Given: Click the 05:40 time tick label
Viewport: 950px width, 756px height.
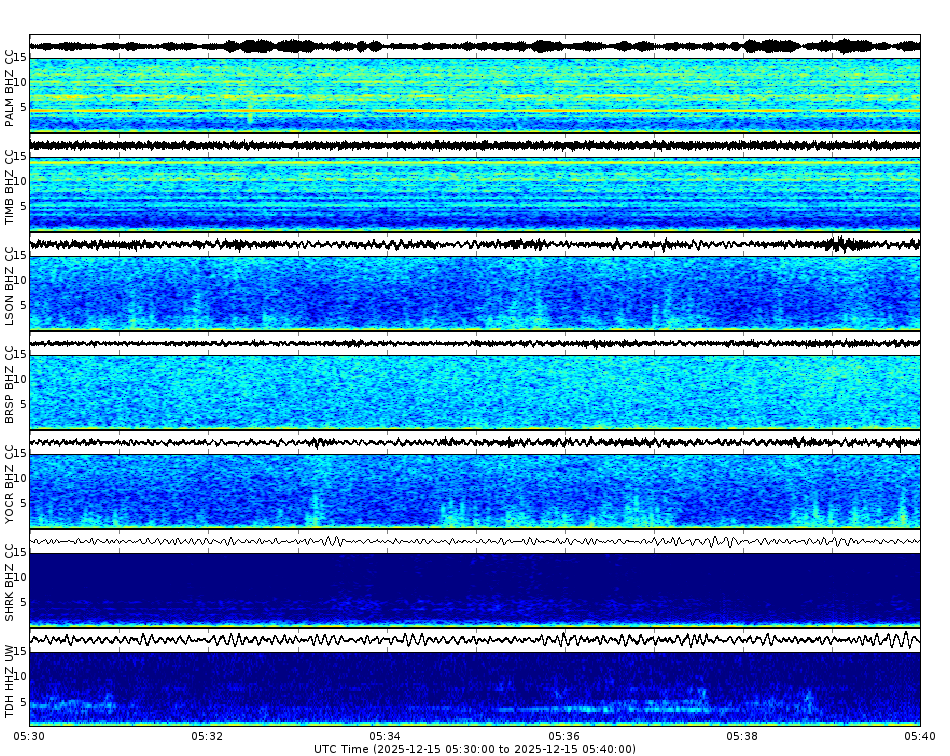Looking at the screenshot, I should click(x=919, y=734).
